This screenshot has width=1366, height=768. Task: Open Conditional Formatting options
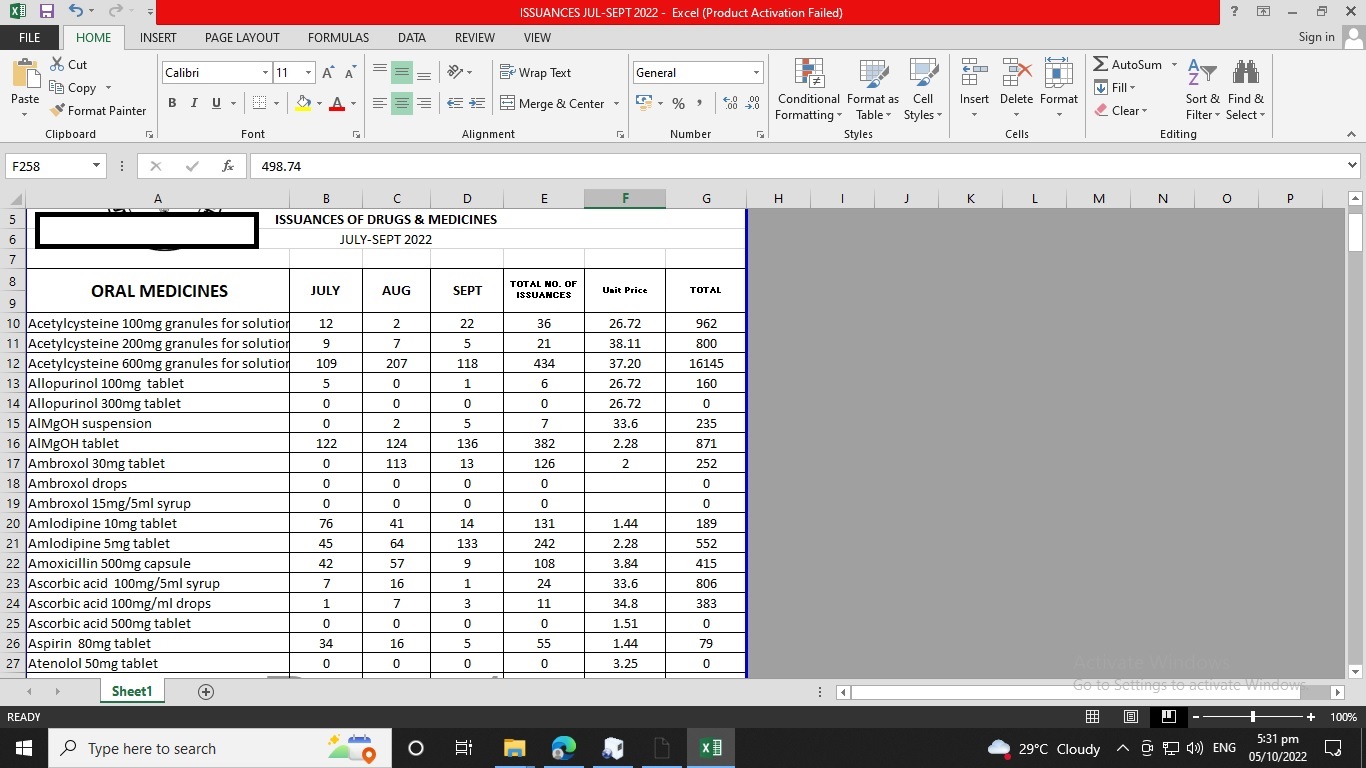click(x=809, y=89)
